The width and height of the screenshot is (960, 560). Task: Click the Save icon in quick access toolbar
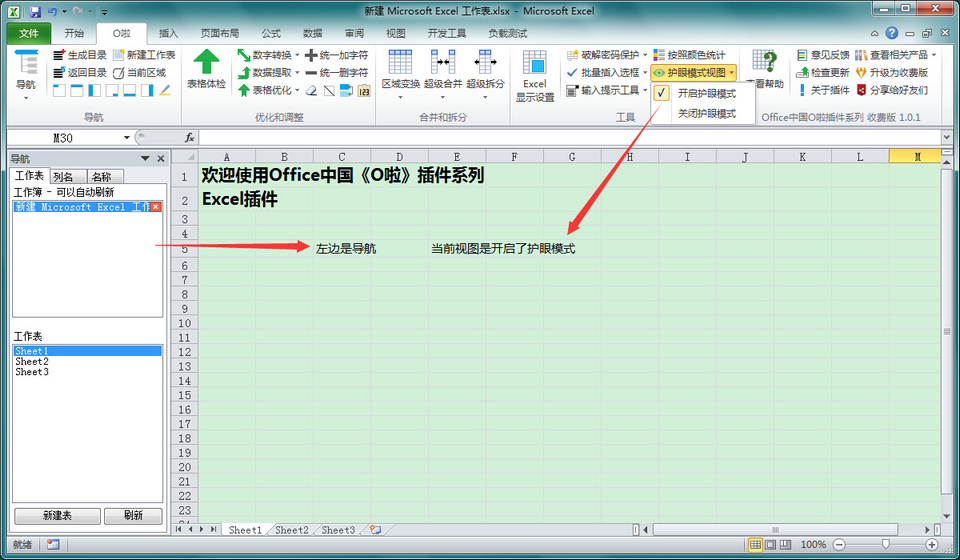point(34,11)
